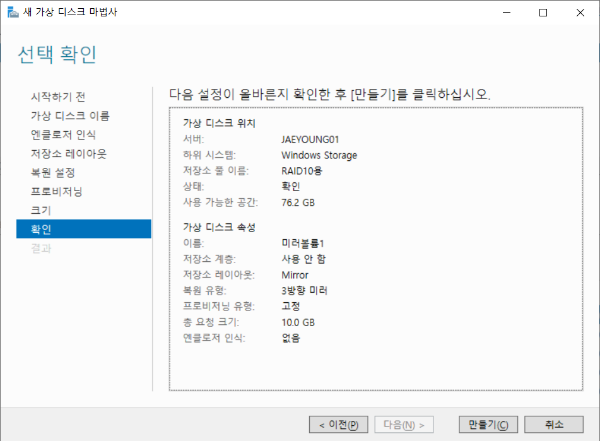Select the 엔클로저 인식 step
The image size is (600, 441).
tap(63, 134)
